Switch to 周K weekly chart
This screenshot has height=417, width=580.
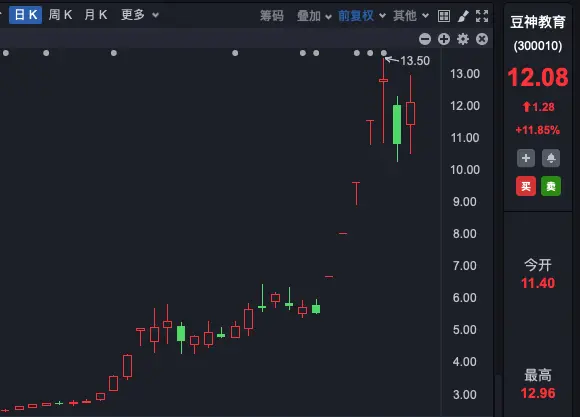click(x=60, y=15)
